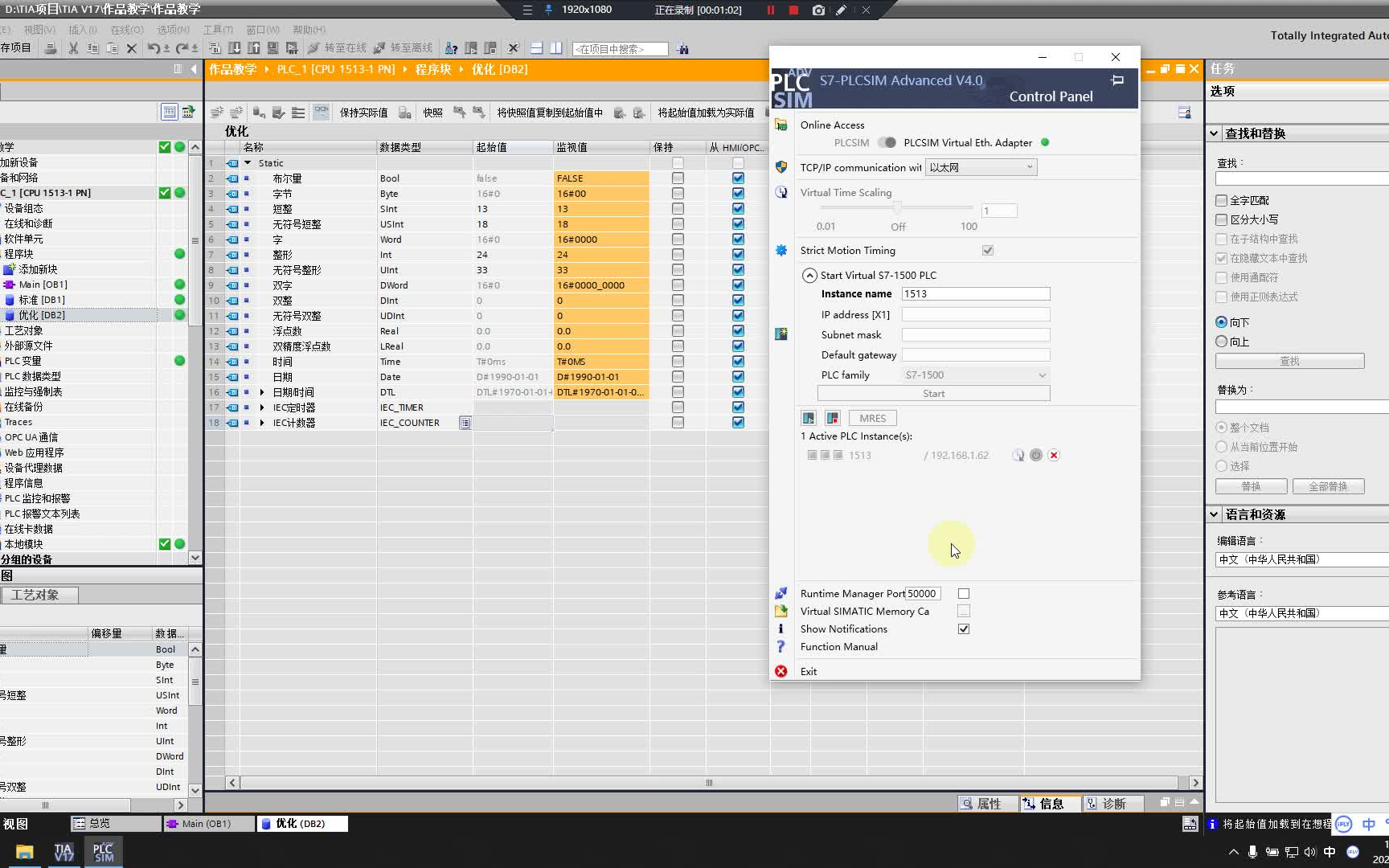Open the 属性 inspector tab
The width and height of the screenshot is (1389, 868).
click(x=988, y=804)
